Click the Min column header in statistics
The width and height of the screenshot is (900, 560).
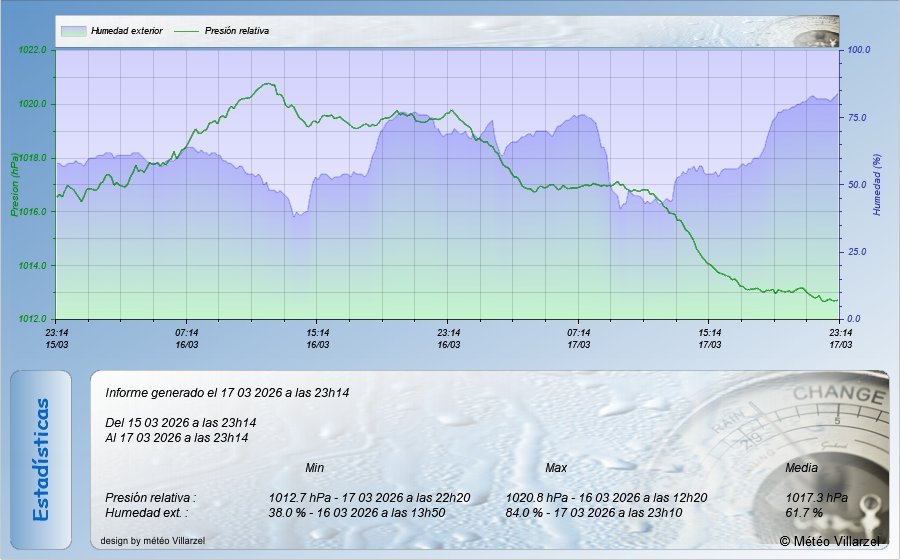tap(314, 468)
